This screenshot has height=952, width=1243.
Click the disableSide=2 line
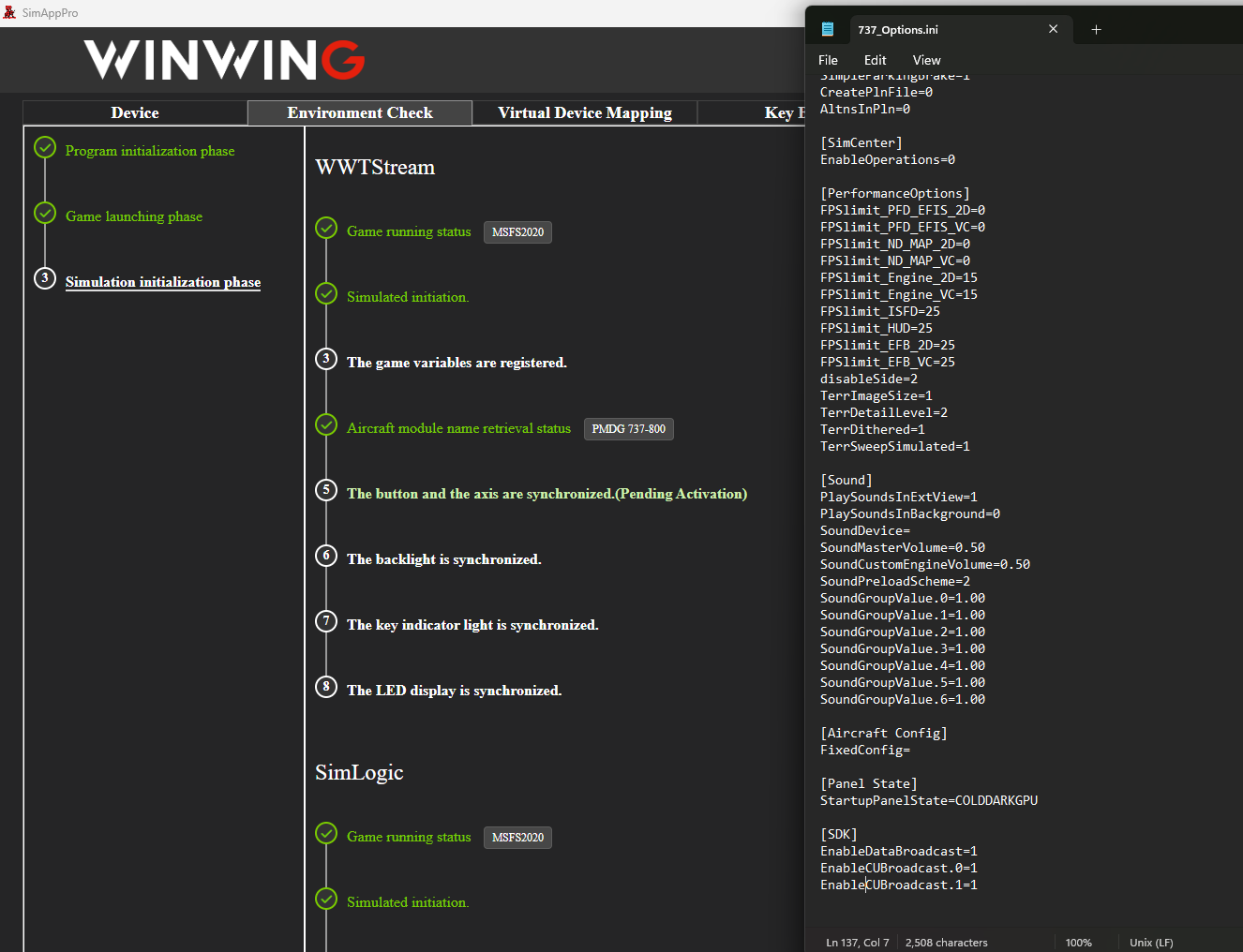coord(869,379)
